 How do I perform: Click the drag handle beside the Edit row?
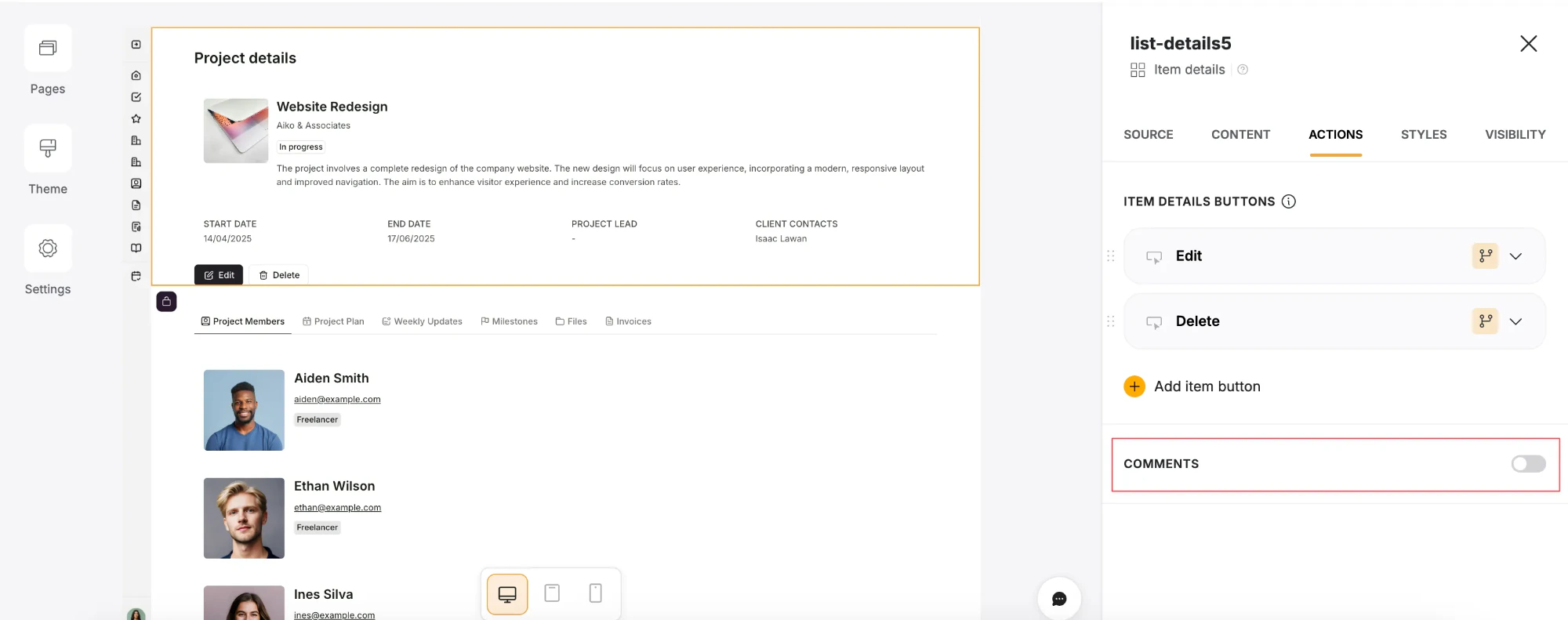coord(1110,256)
